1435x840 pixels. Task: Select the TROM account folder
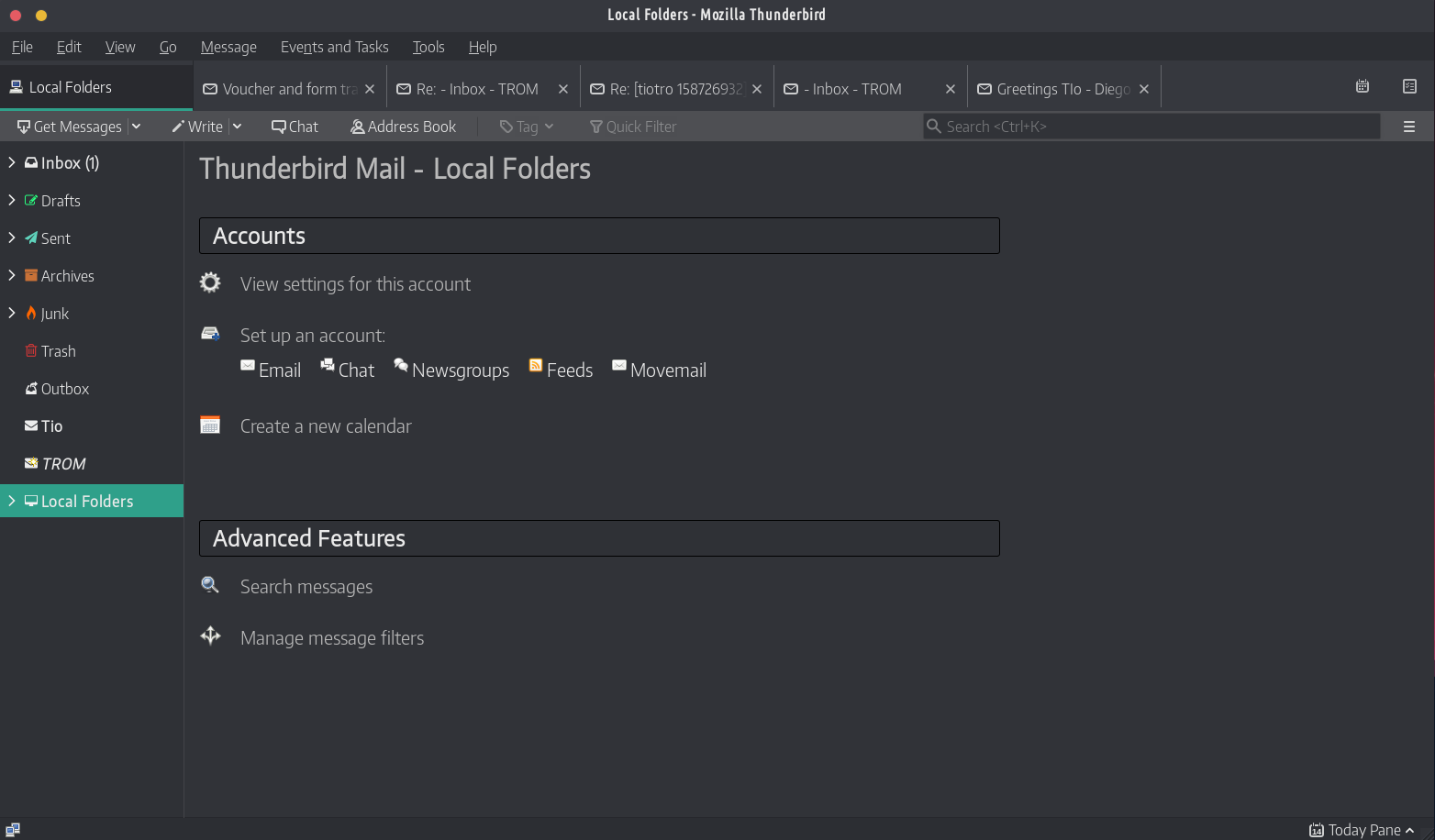pyautogui.click(x=92, y=463)
